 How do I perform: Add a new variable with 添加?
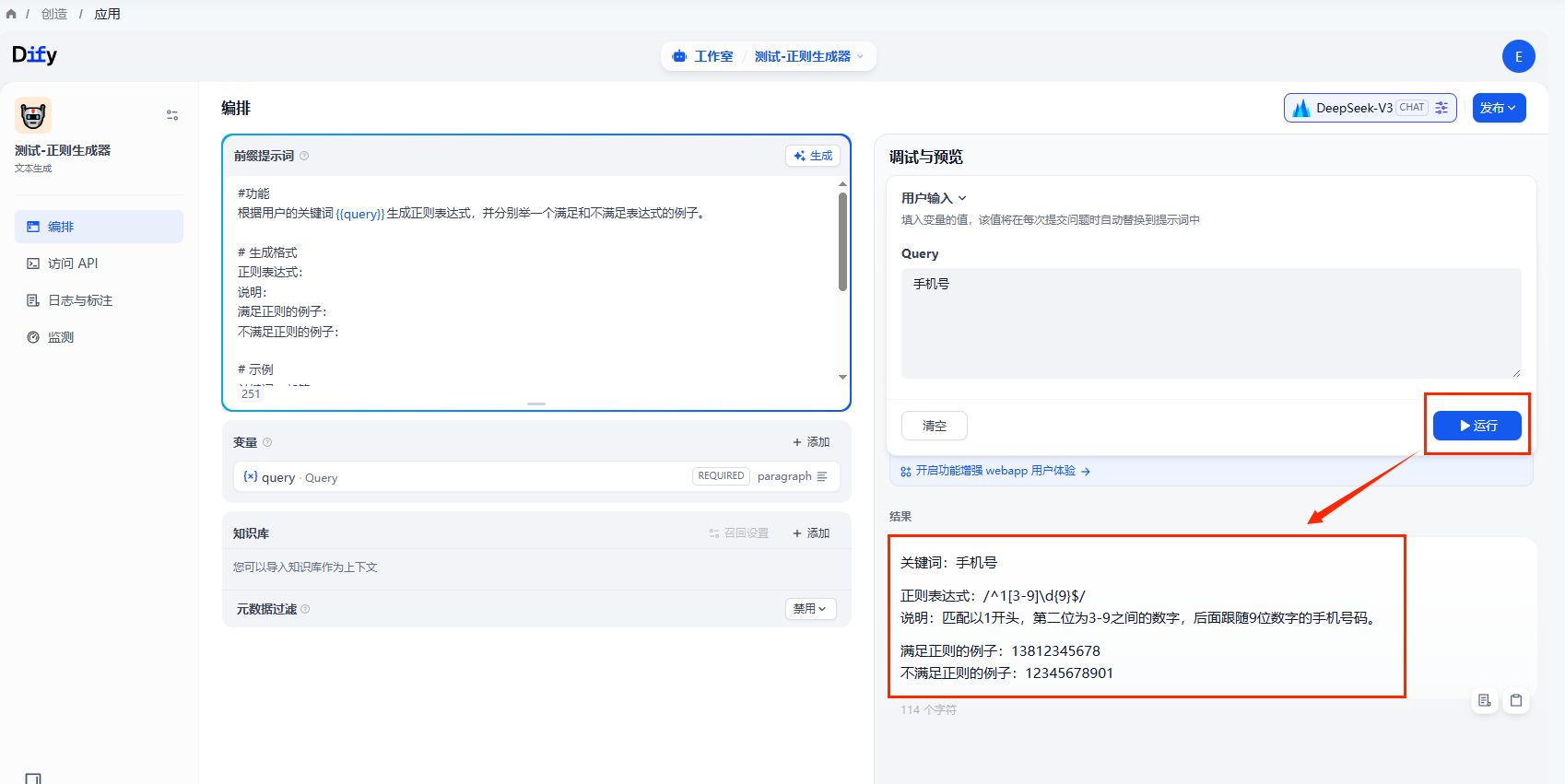click(x=811, y=442)
